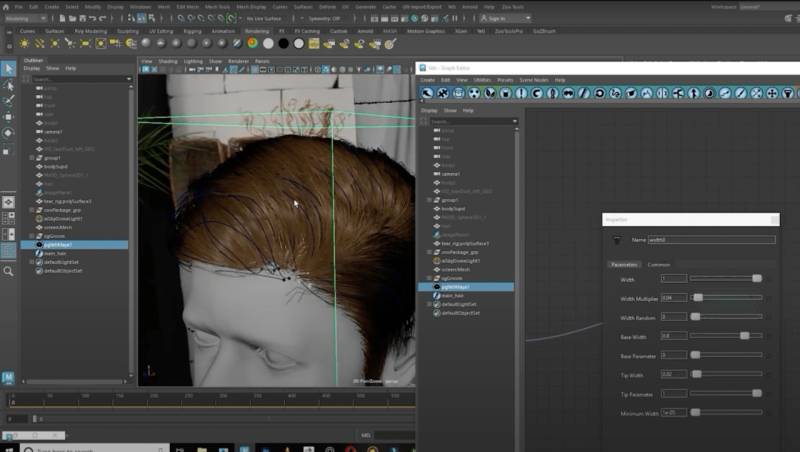Click the Base Width slider handle
Viewport: 800px width, 452px height.
point(745,336)
